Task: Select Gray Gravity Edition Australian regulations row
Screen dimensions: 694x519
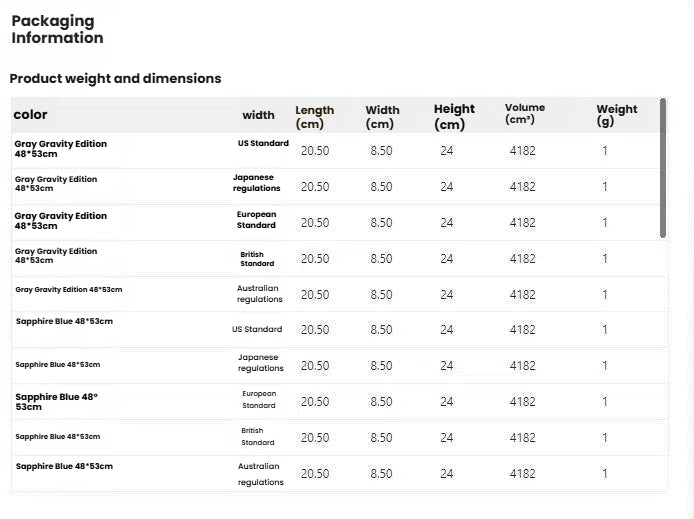Action: pos(339,294)
